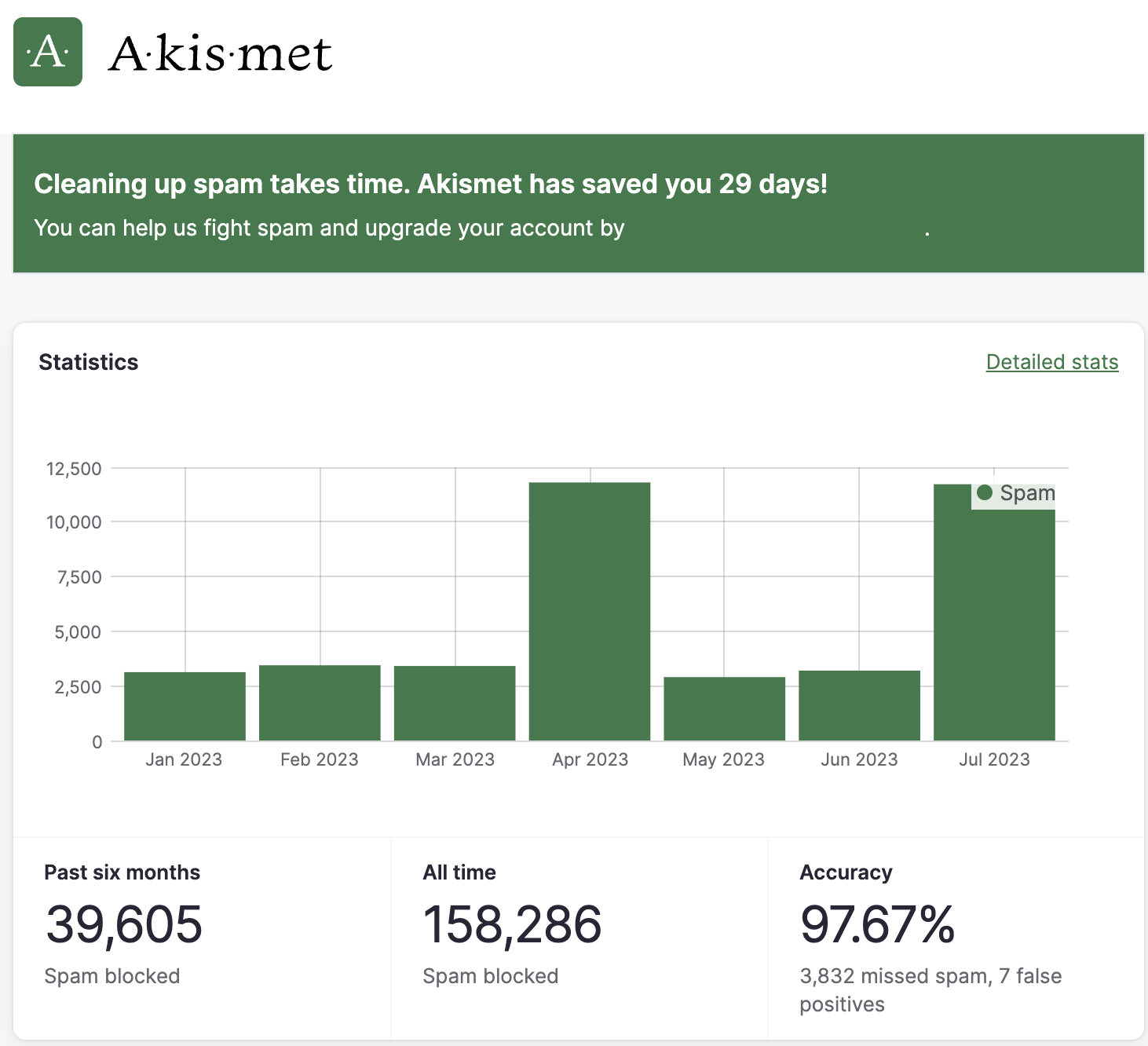Click 'You can help us fight spam' banner text
This screenshot has width=1148, height=1046.
[329, 228]
